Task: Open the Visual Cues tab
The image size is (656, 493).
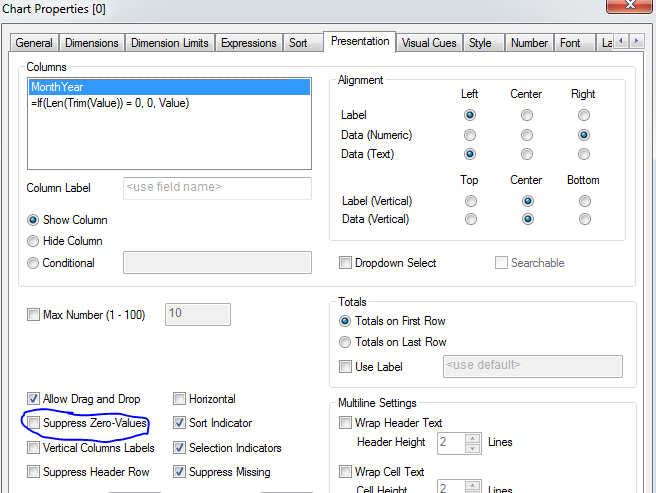Action: click(x=429, y=43)
